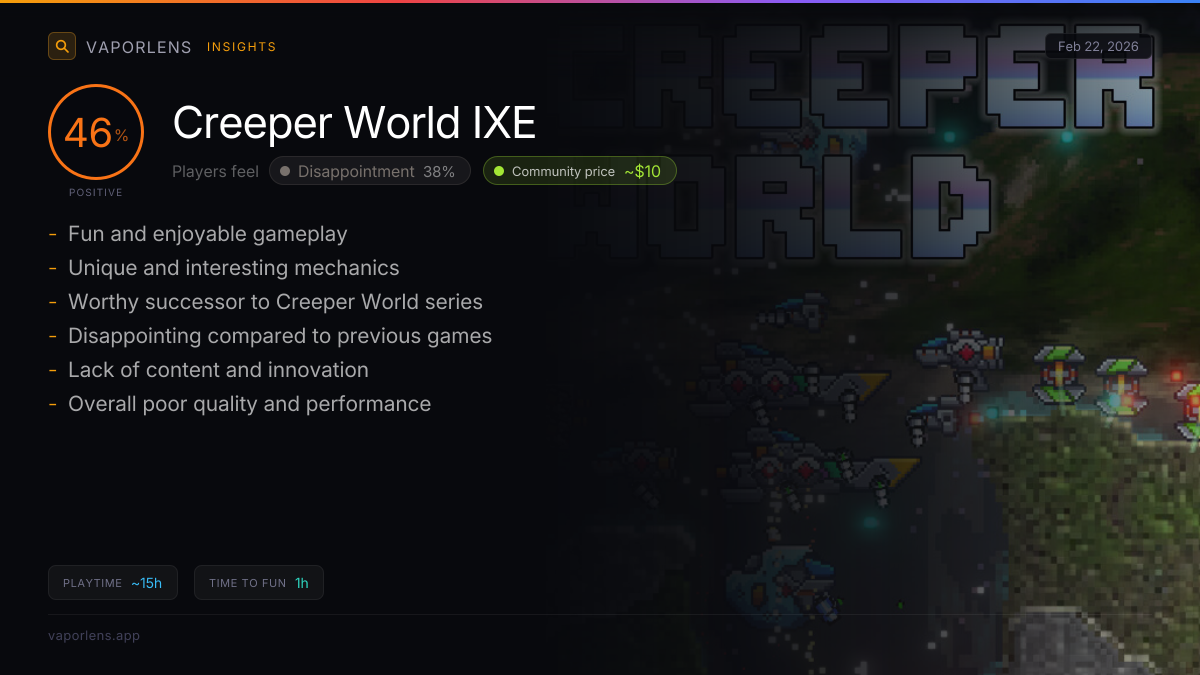Select the INSIGHTS label

[x=242, y=47]
